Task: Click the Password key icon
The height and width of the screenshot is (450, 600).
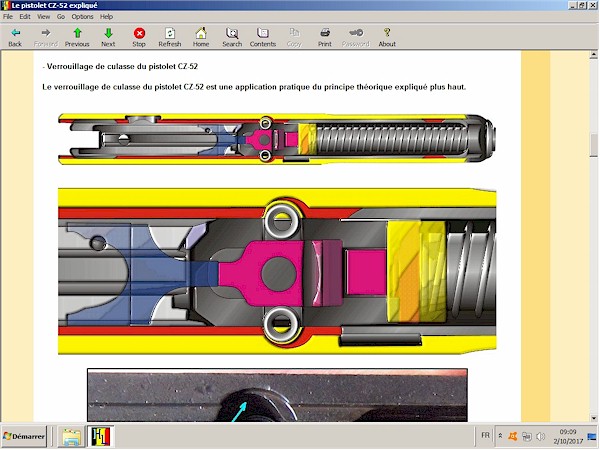Action: 356,38
